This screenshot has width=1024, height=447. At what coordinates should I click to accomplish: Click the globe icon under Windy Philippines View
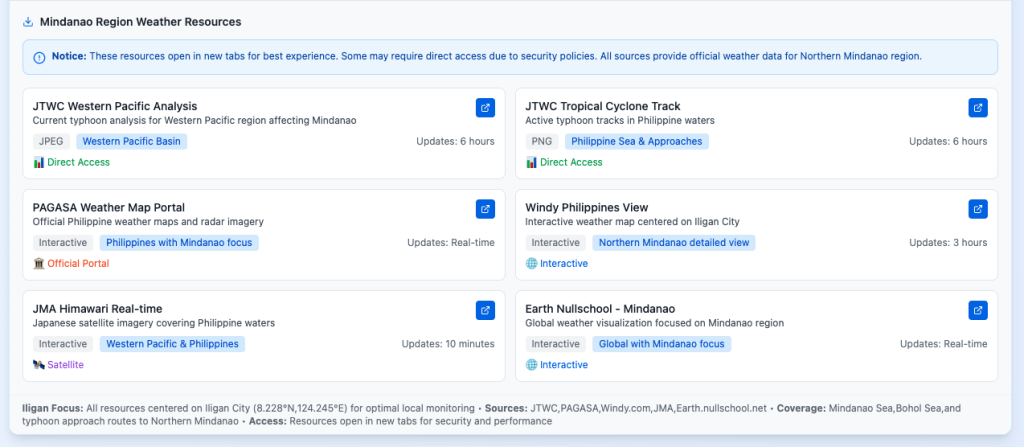point(531,263)
